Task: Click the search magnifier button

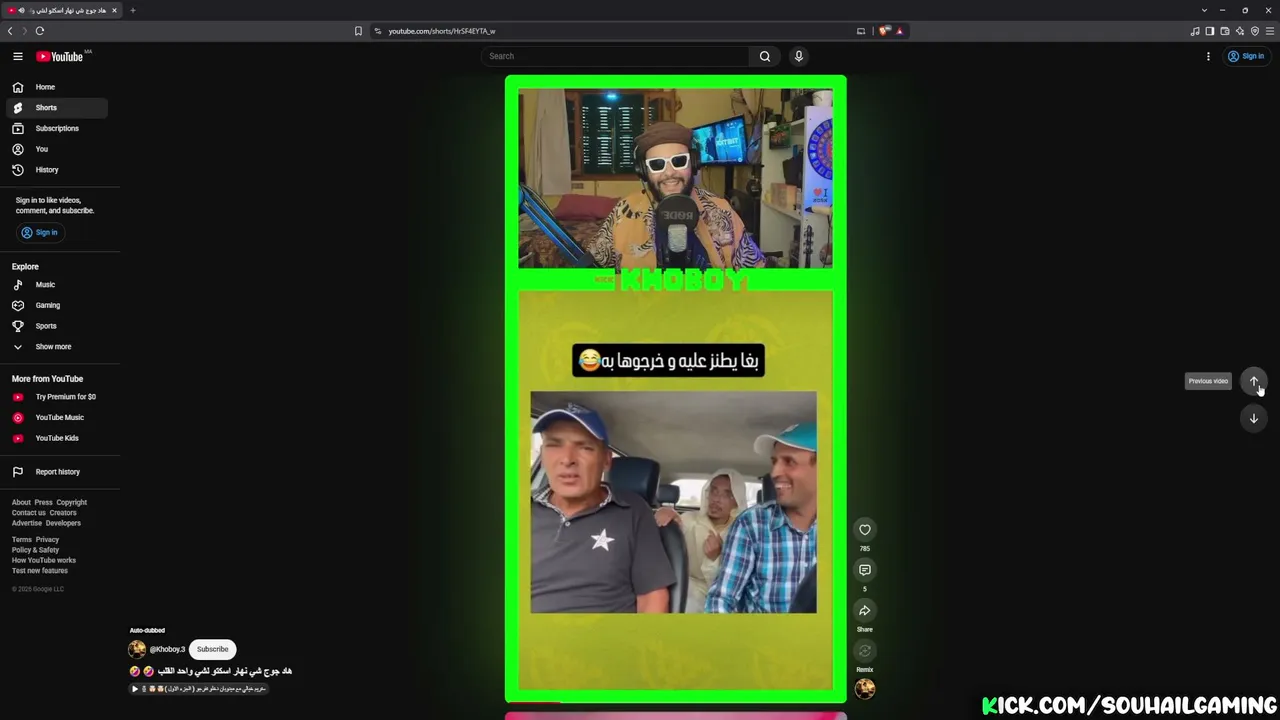Action: [765, 56]
